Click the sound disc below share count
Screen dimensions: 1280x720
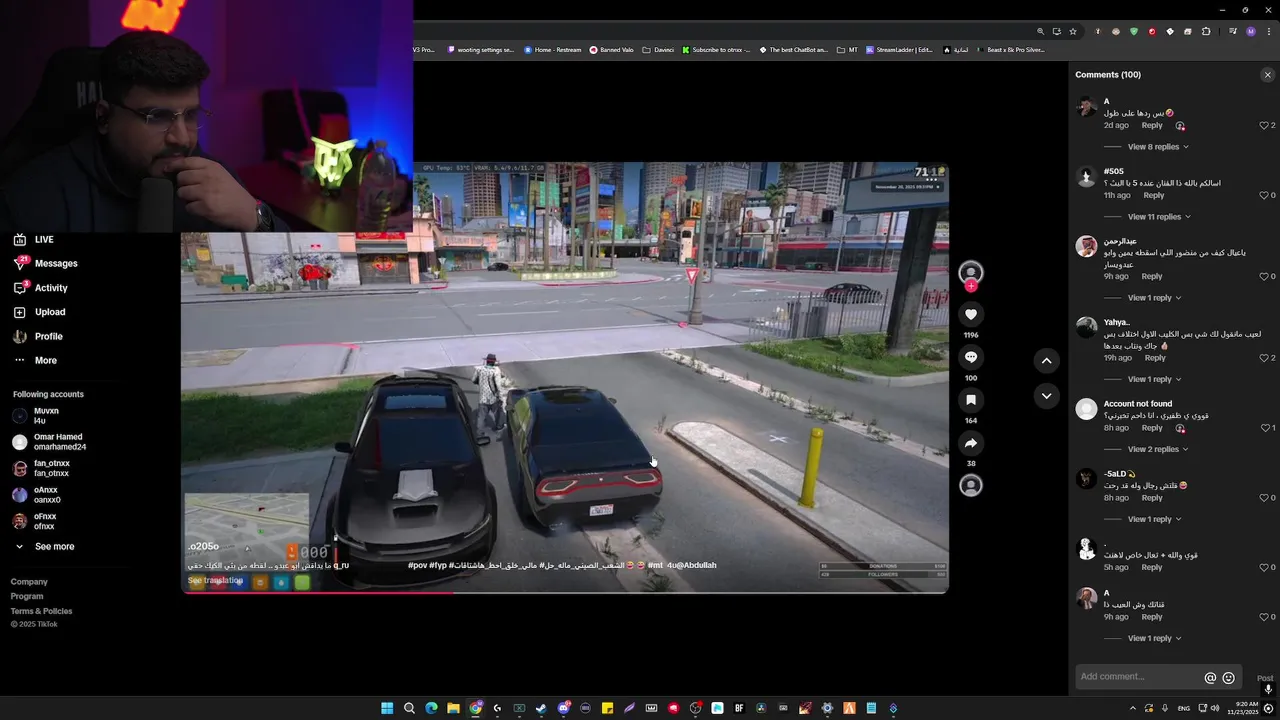click(x=970, y=485)
